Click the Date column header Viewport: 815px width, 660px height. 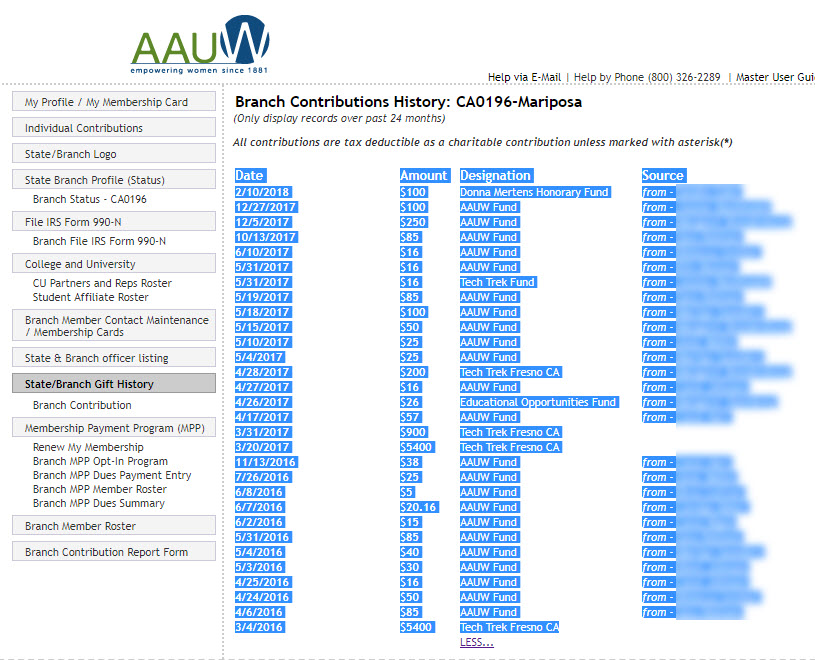coord(251,176)
